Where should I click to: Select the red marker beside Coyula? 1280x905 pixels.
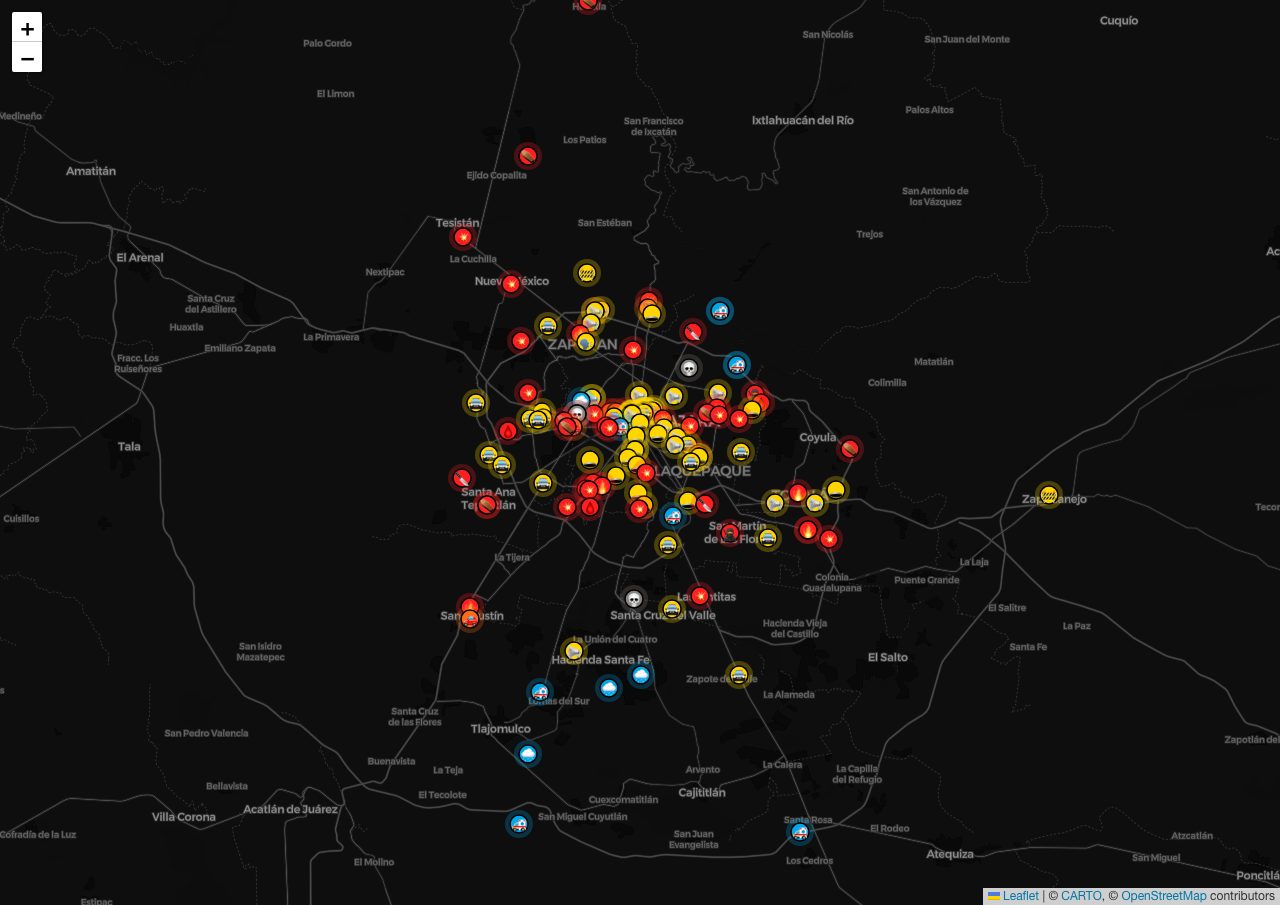849,449
